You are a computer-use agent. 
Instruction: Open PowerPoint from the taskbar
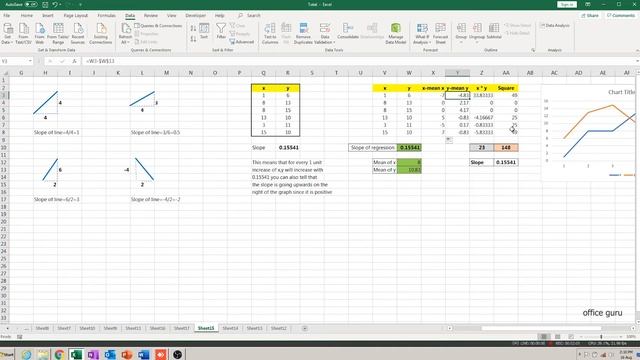(127, 354)
